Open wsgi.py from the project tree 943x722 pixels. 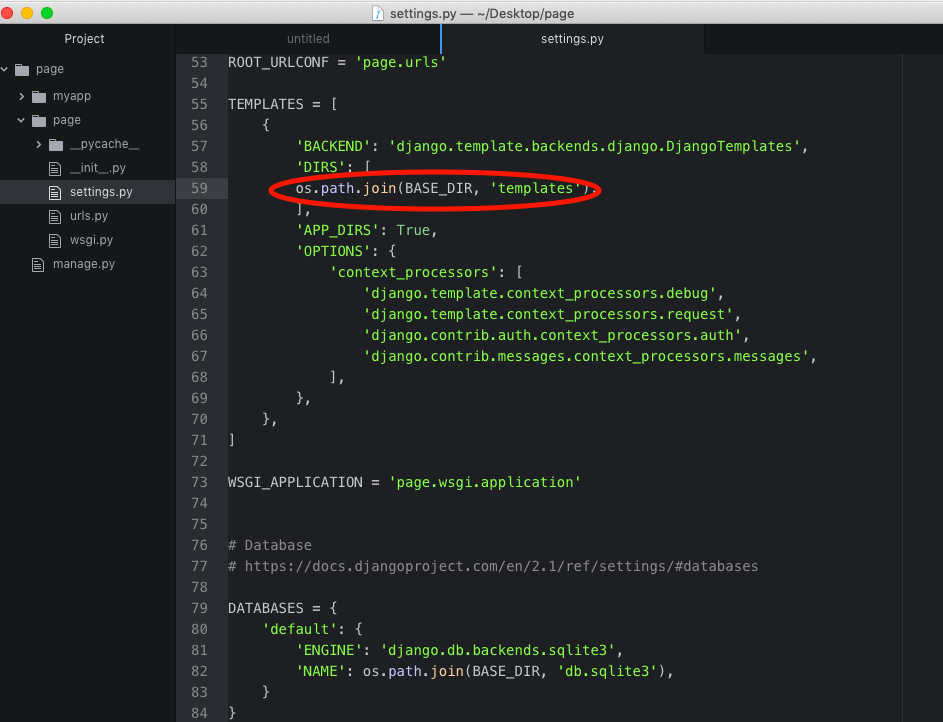click(91, 240)
